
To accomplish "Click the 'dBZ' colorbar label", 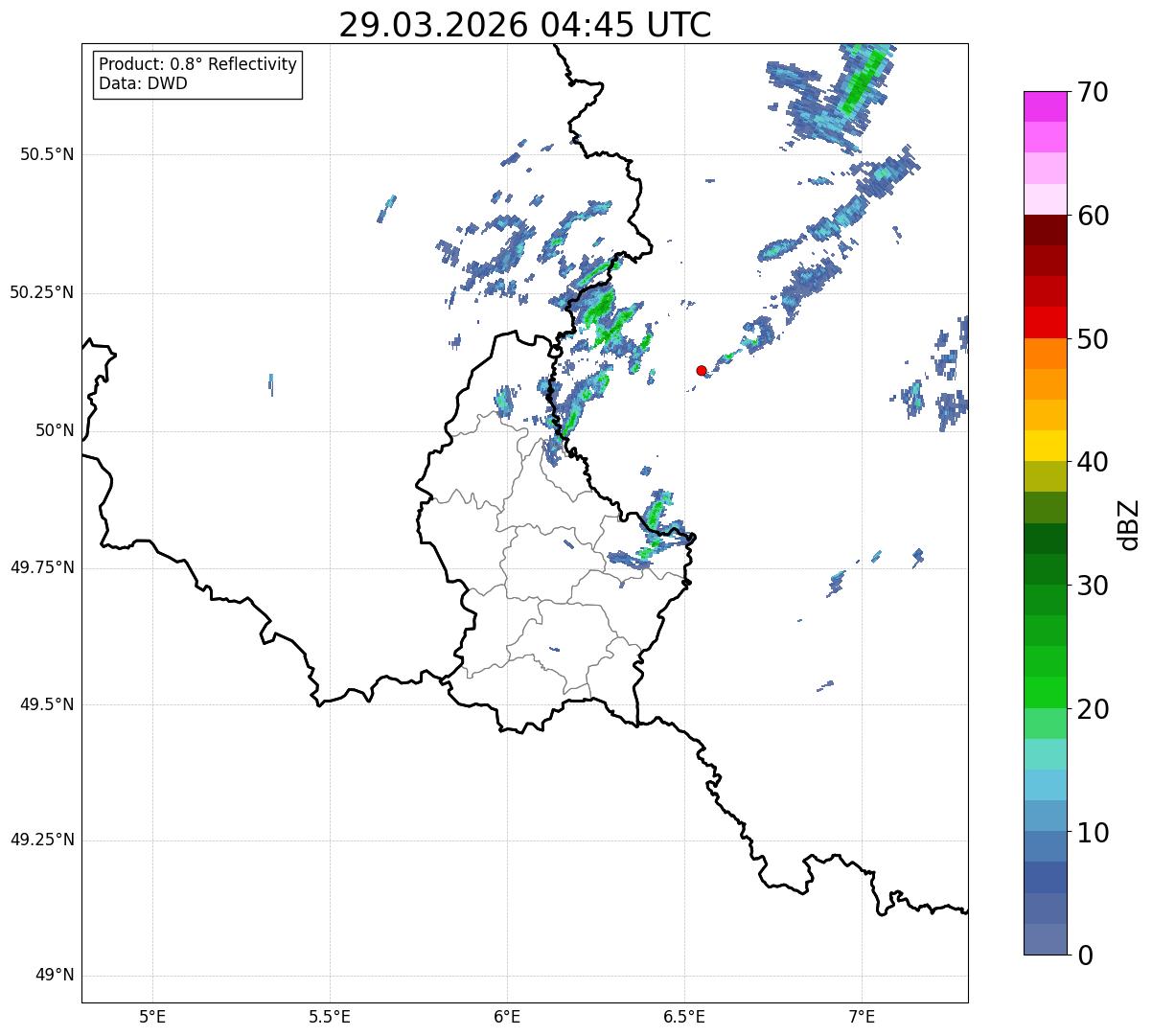I will tap(1128, 523).
